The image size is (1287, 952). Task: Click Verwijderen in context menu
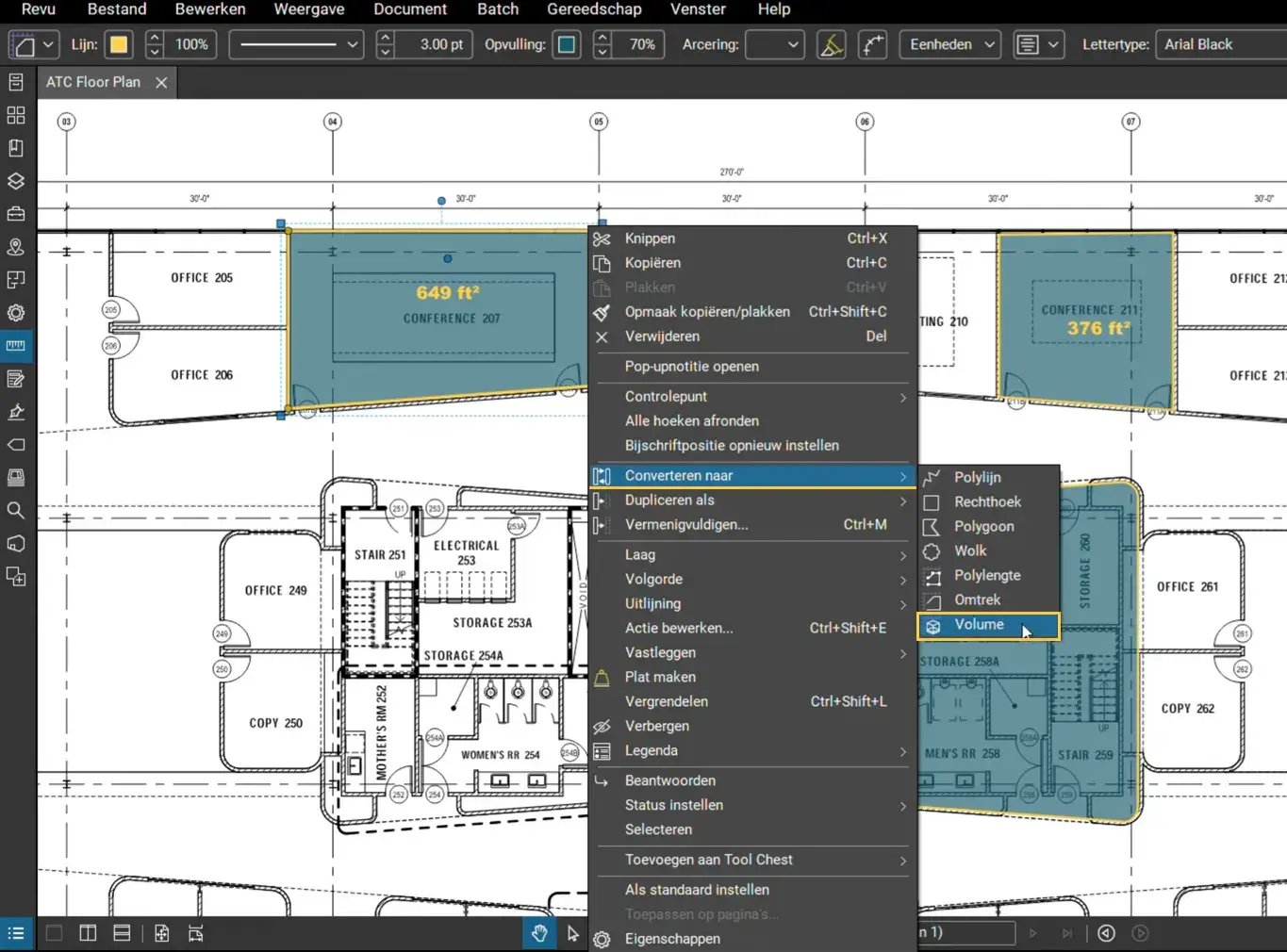point(752,336)
